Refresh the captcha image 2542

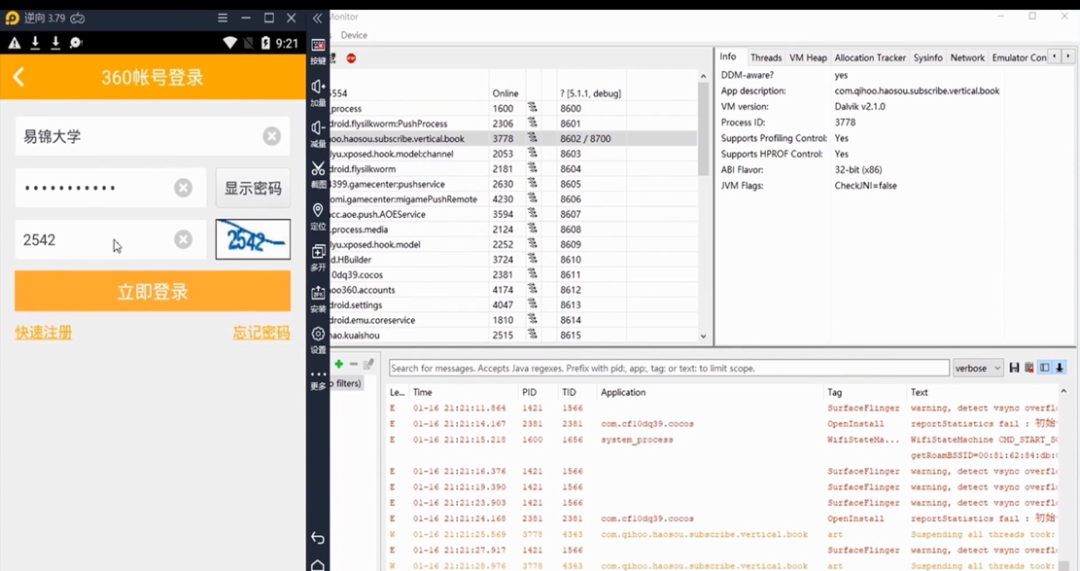[253, 239]
